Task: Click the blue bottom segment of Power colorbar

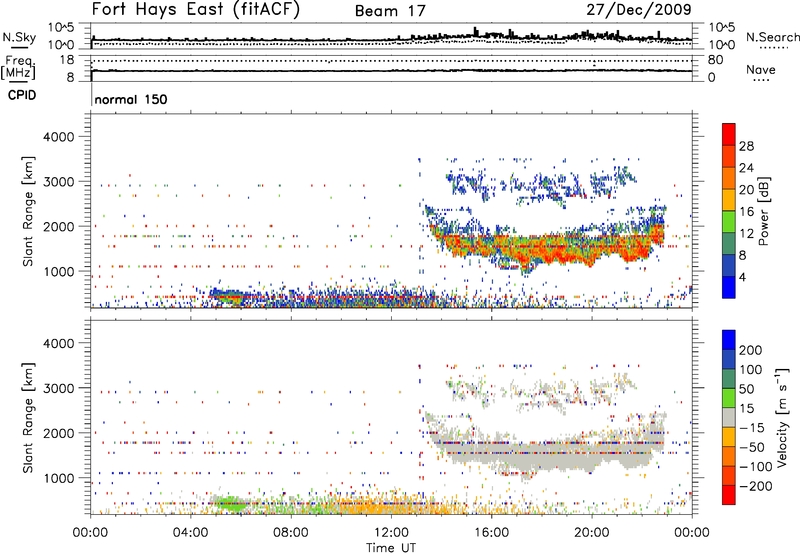Action: click(x=729, y=287)
